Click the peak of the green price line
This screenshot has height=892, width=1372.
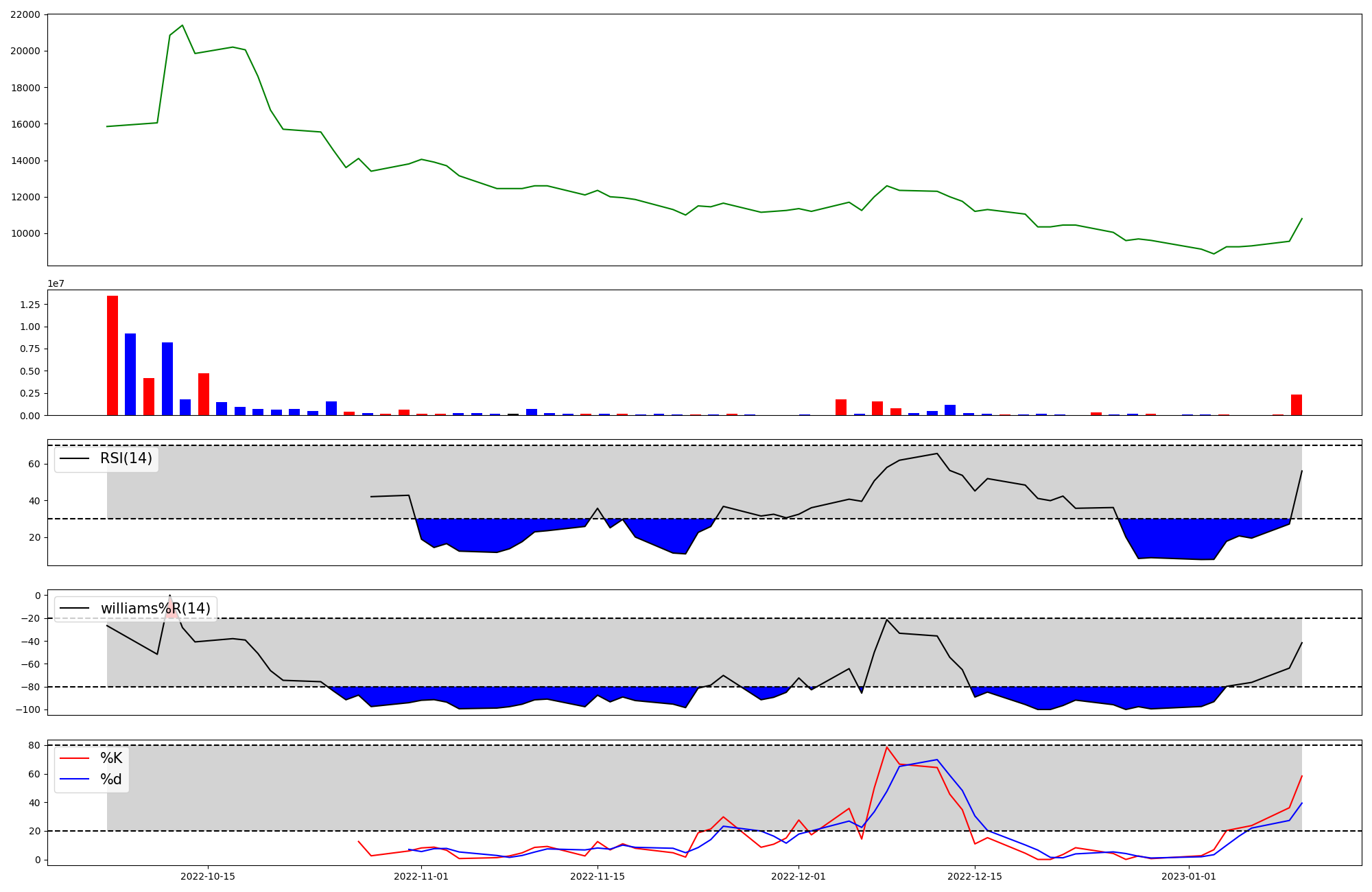pos(182,25)
